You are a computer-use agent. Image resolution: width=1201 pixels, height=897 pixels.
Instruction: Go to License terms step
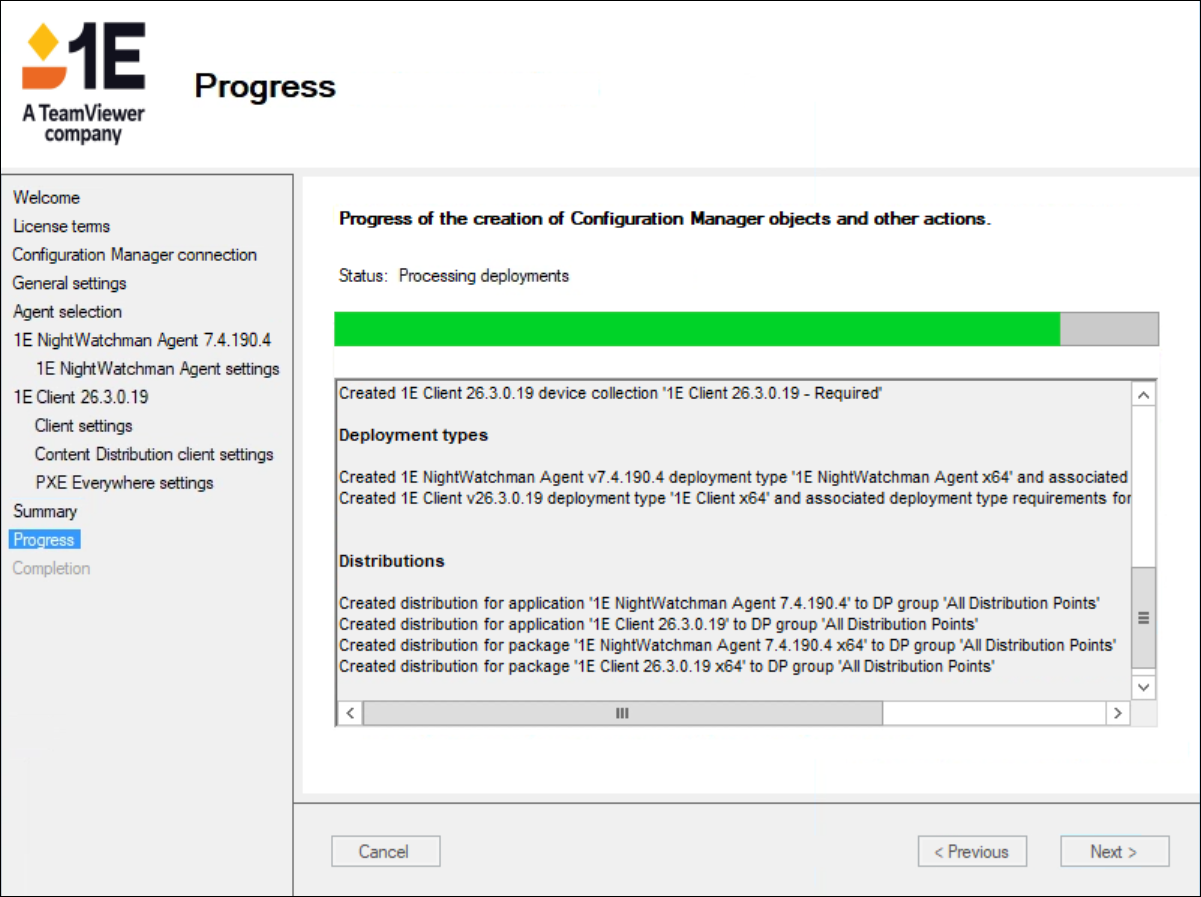click(x=61, y=226)
